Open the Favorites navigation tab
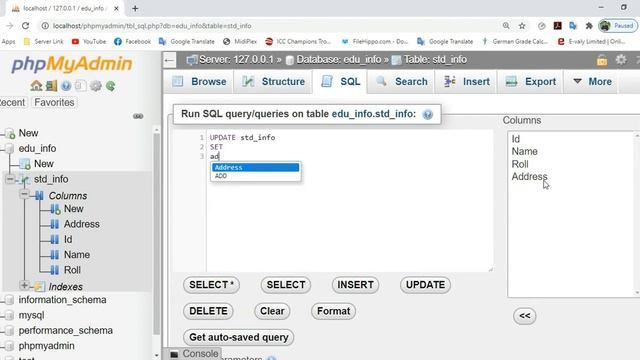The height and width of the screenshot is (360, 640). click(x=54, y=102)
